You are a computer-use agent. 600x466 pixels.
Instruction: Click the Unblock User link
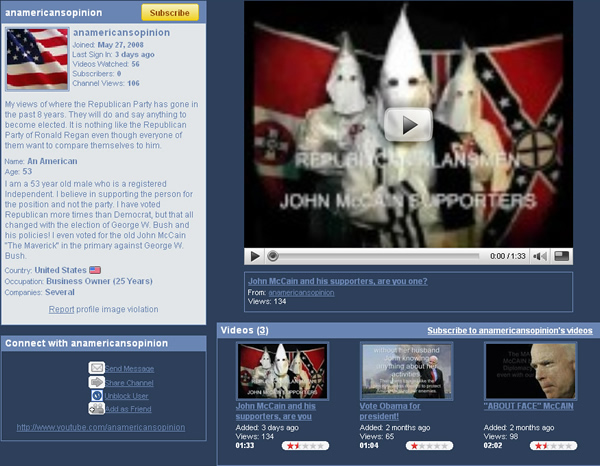point(127,396)
